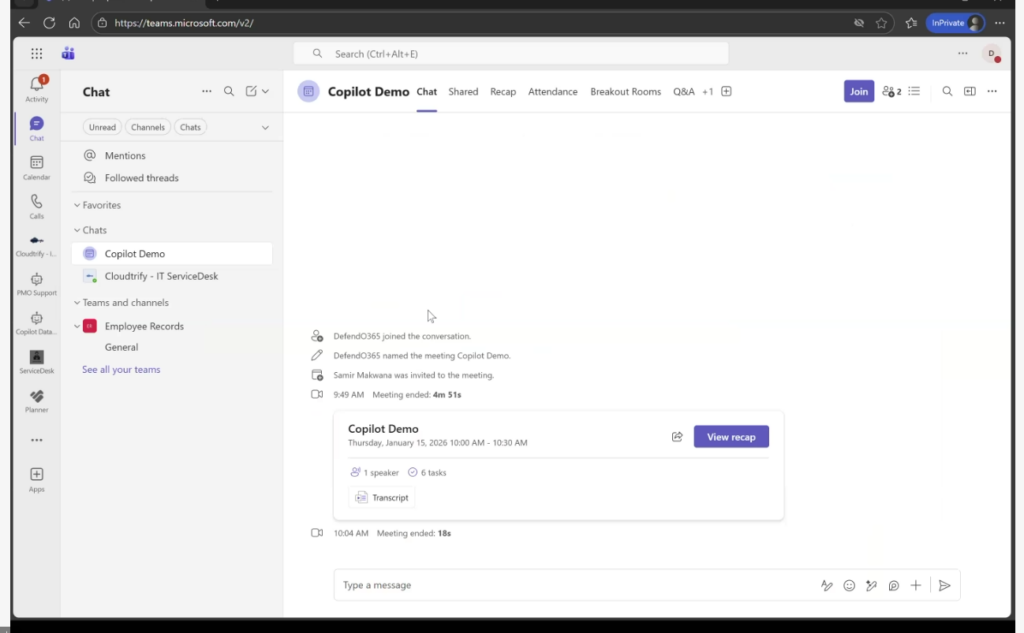Toggle the Channels filter chip
Screen dimensions: 1024x633
148,127
